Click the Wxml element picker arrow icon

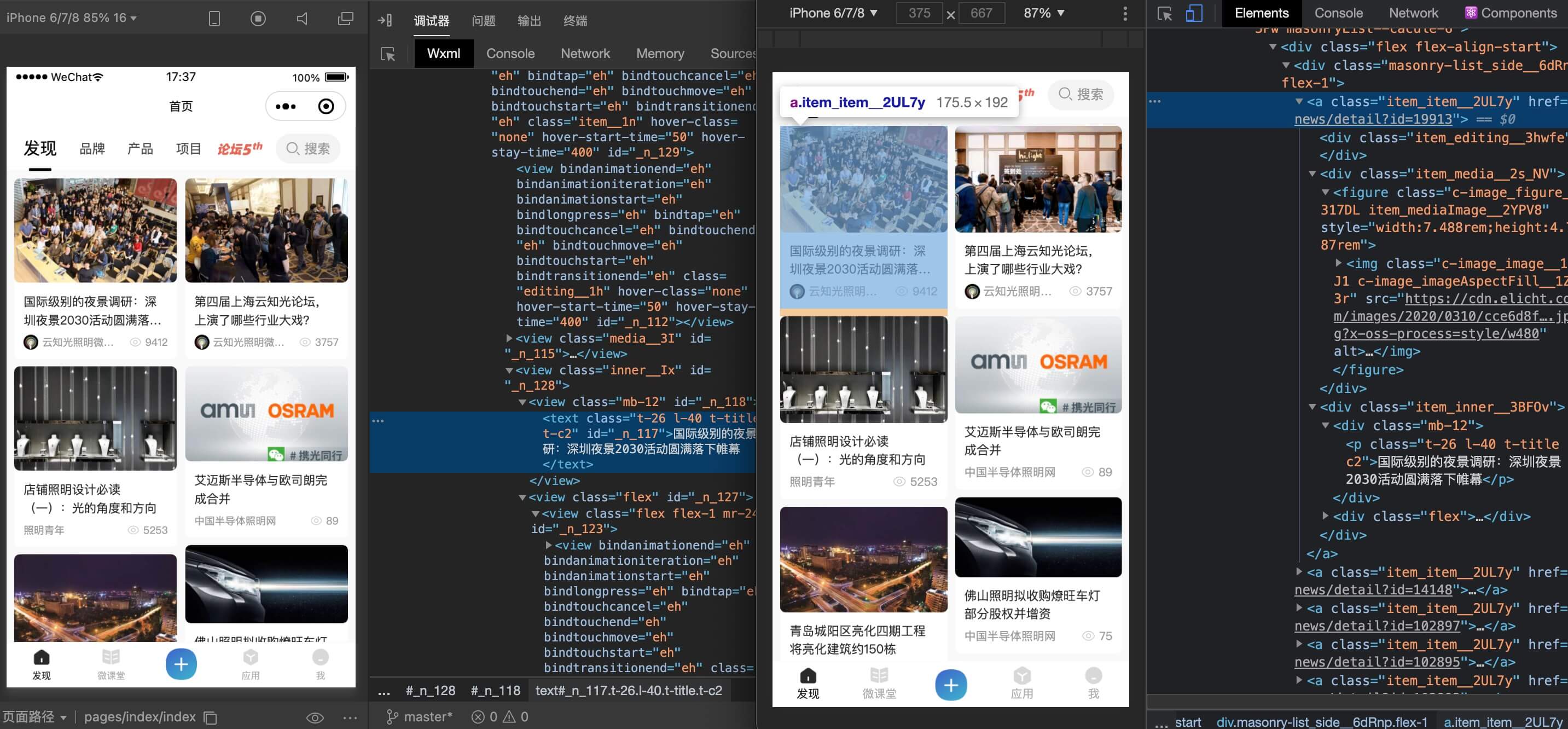(388, 54)
